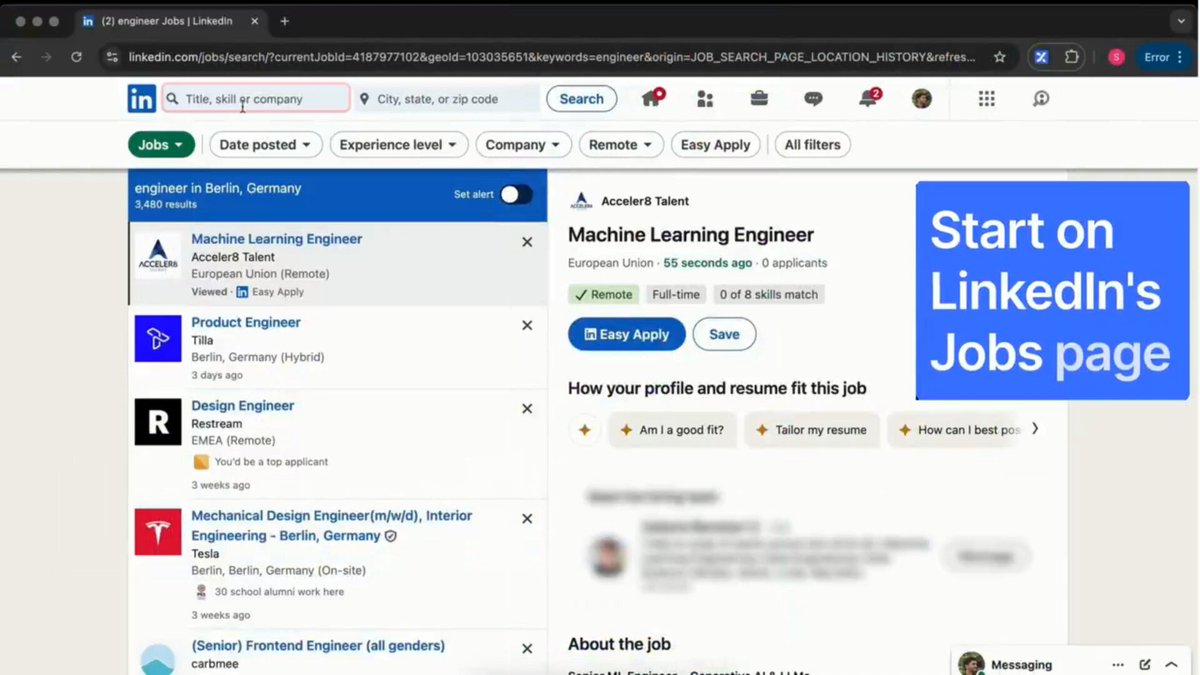Click the circular icon after the apps grid
This screenshot has width=1200, height=675.
(x=1041, y=99)
